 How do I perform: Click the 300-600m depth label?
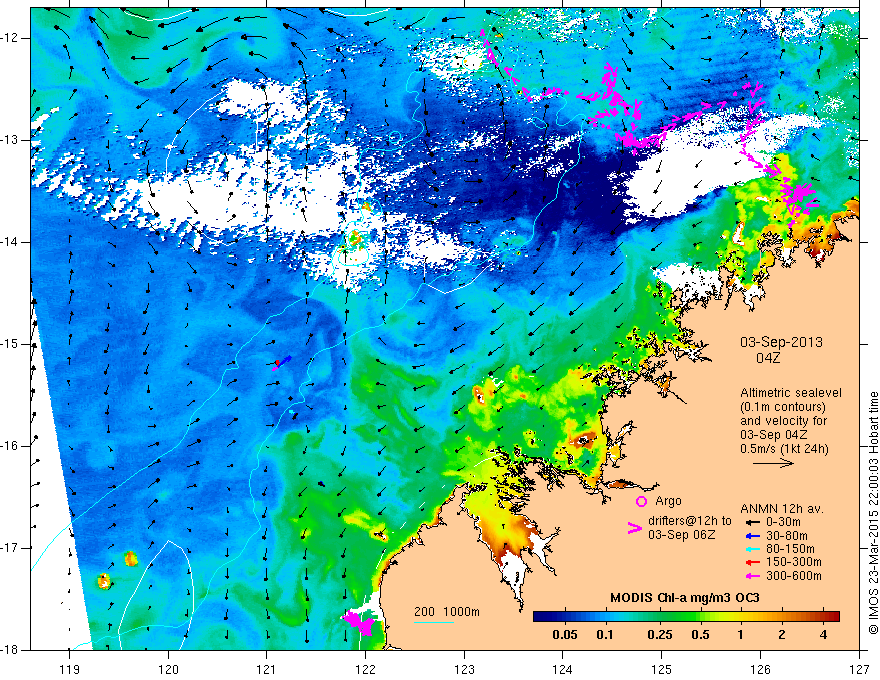[794, 576]
